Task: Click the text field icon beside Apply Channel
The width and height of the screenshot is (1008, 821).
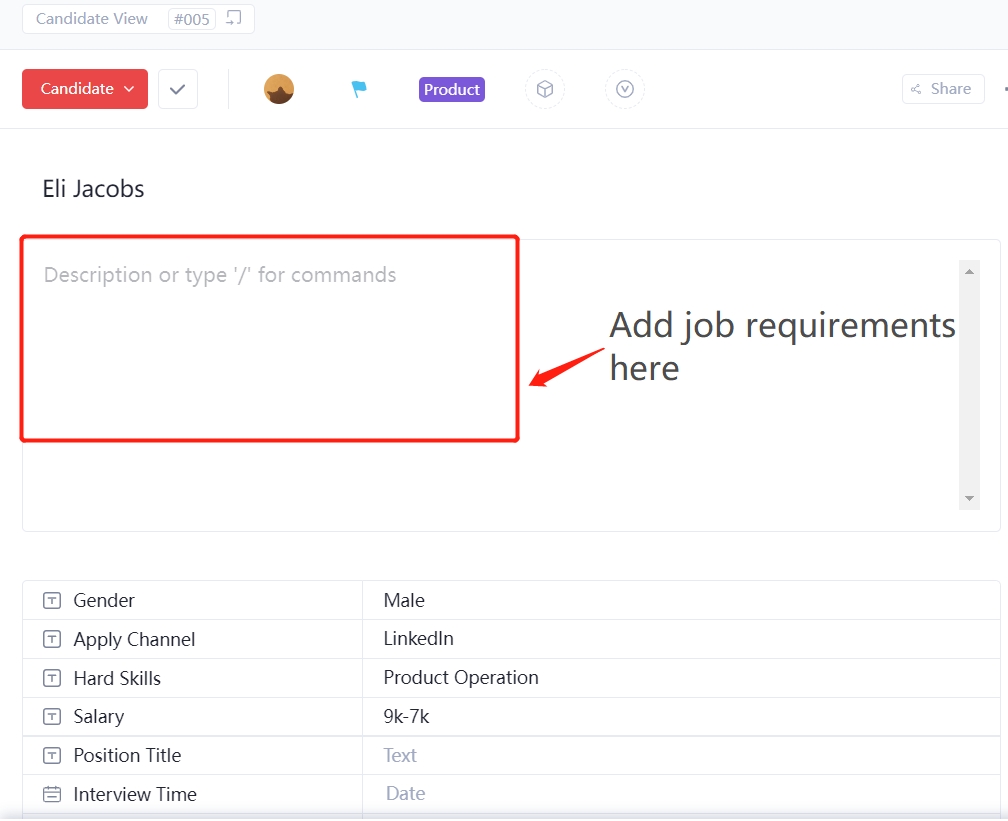Action: [x=51, y=639]
